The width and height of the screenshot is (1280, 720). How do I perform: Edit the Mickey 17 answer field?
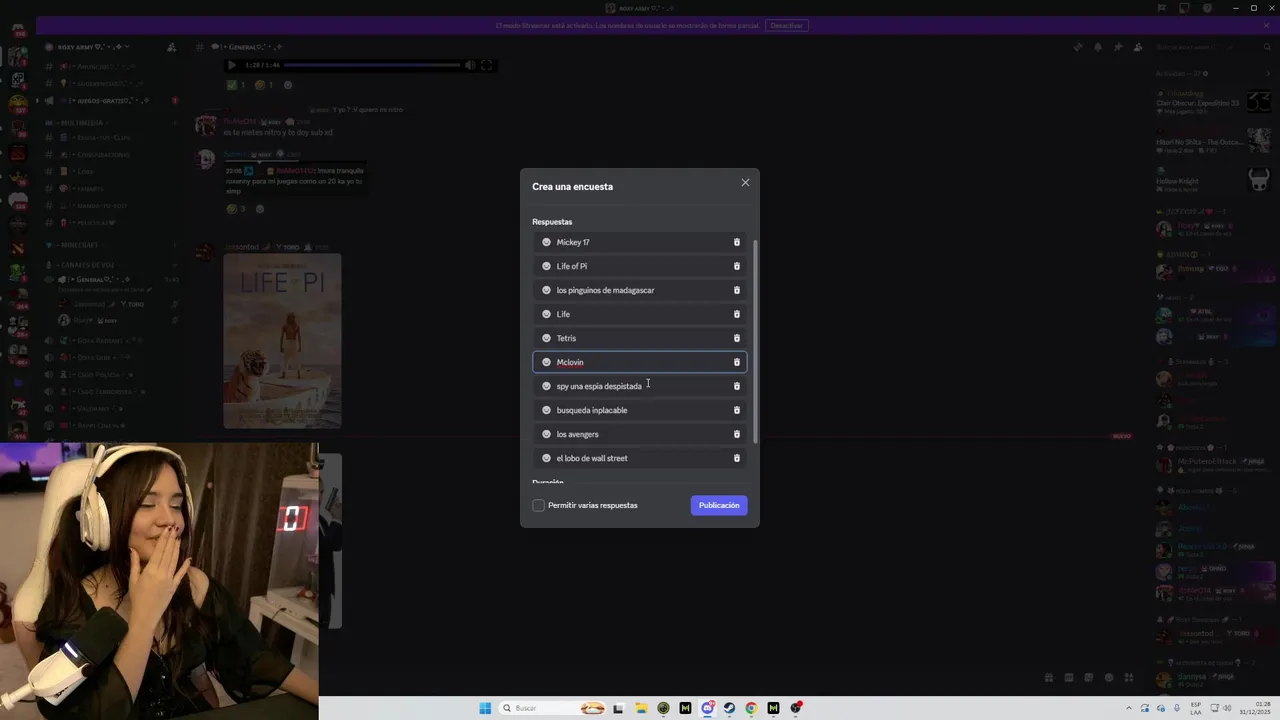click(x=640, y=242)
